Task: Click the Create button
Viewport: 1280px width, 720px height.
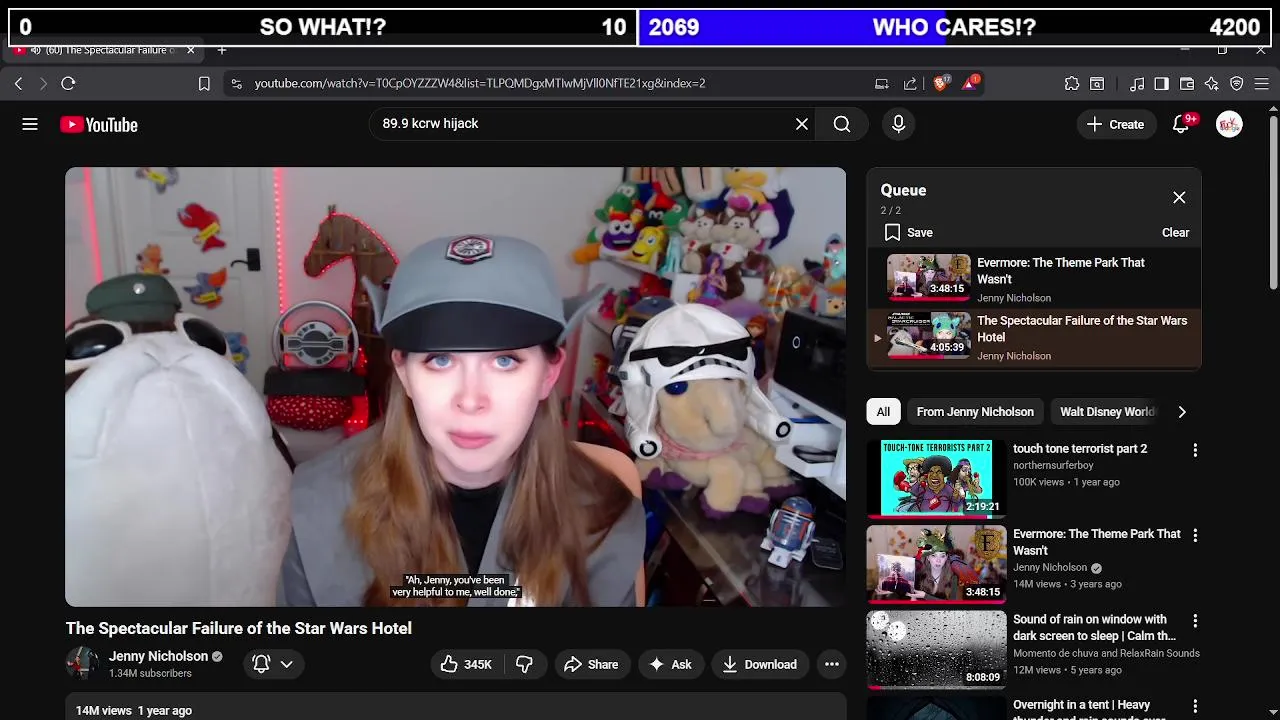Action: click(x=1115, y=124)
